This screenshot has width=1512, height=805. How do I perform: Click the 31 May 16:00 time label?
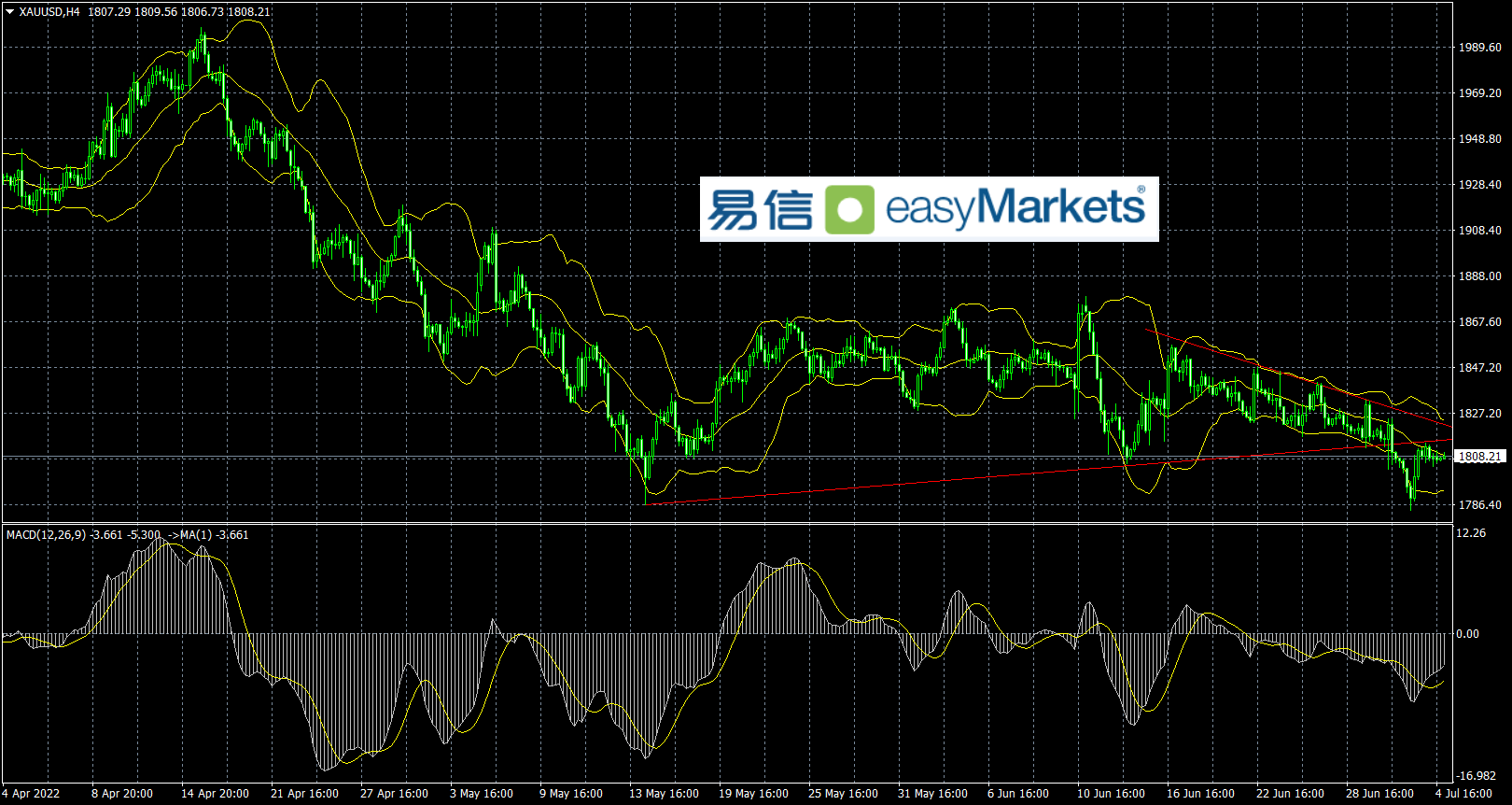(x=932, y=794)
